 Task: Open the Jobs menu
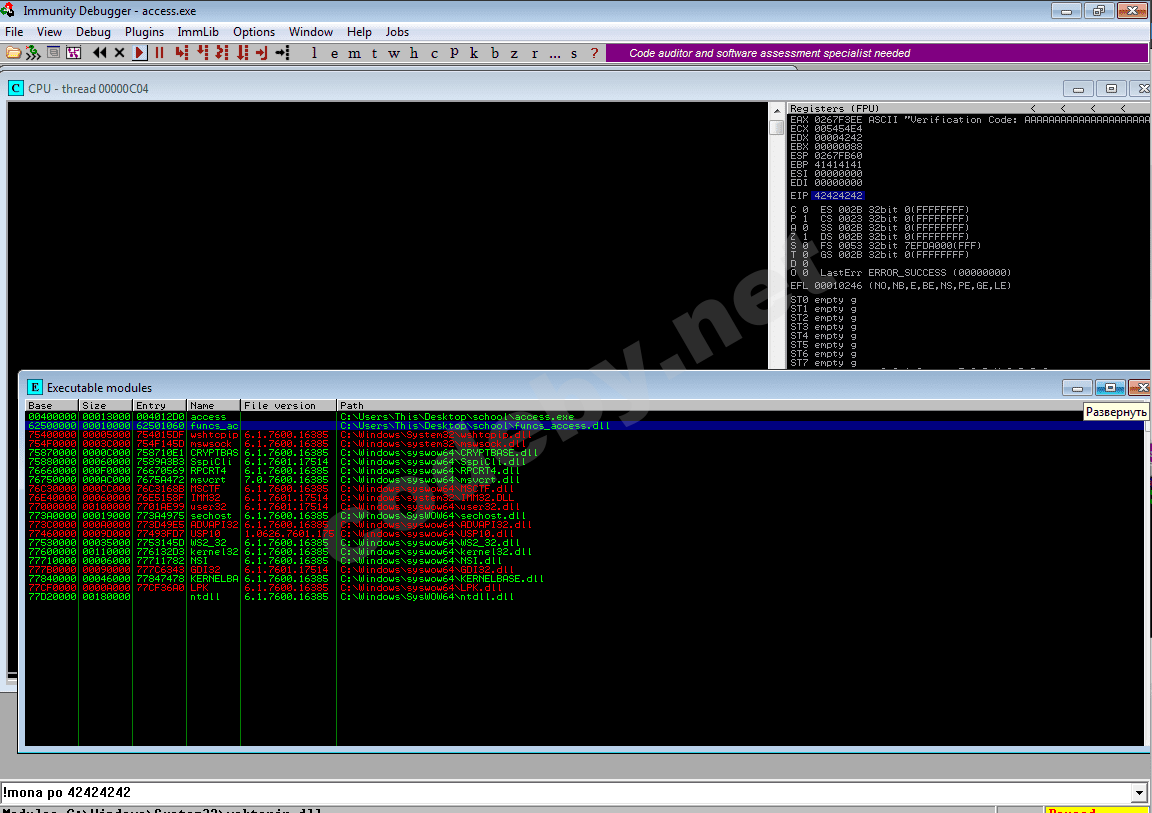397,32
